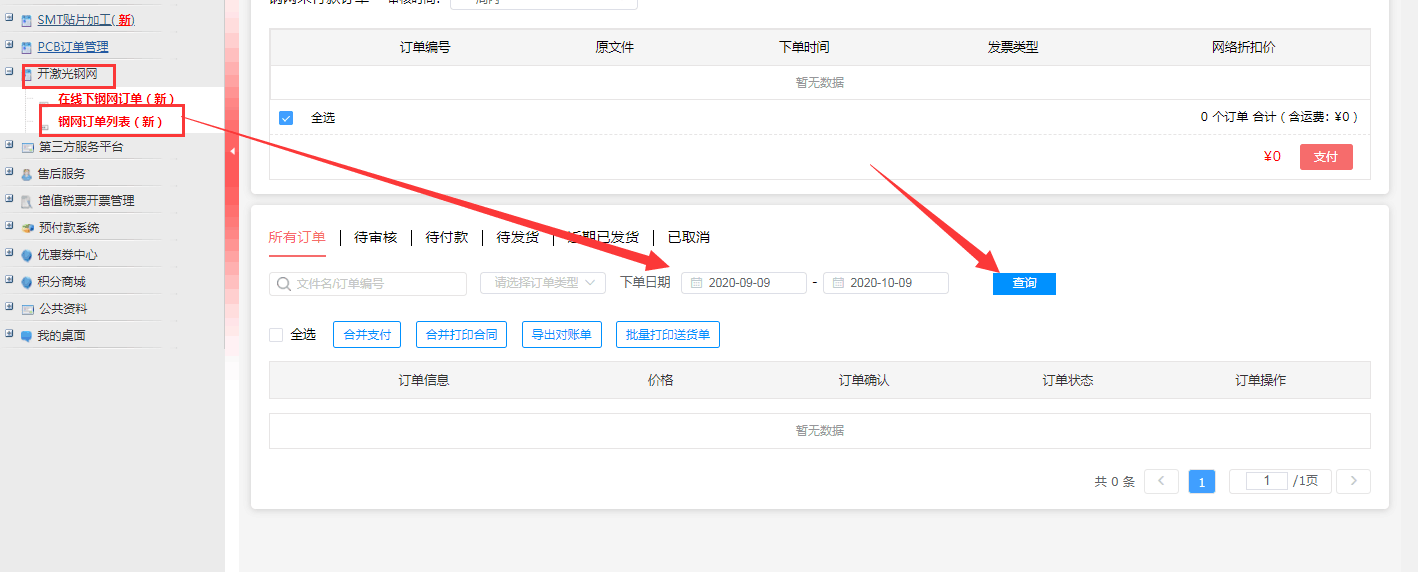Click the 预付款系统 icon in sidebar
The image size is (1419, 572).
(27, 228)
